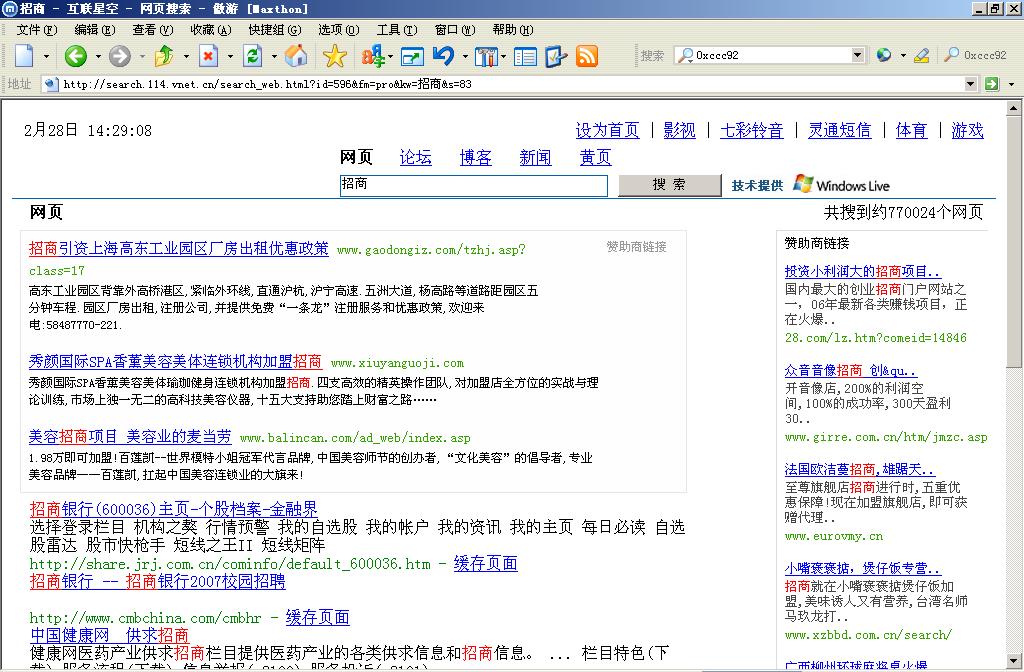Click the green Go arrow beside address bar

point(992,84)
